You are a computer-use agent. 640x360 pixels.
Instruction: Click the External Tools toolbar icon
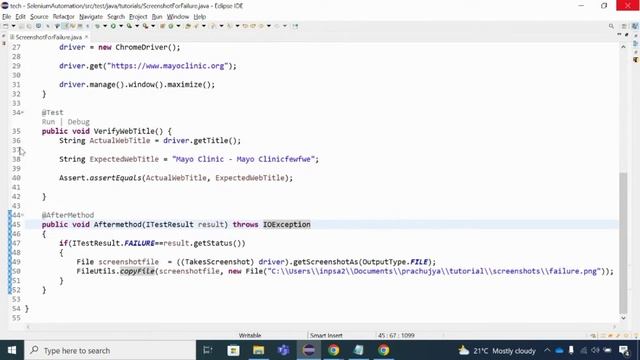[145, 26]
